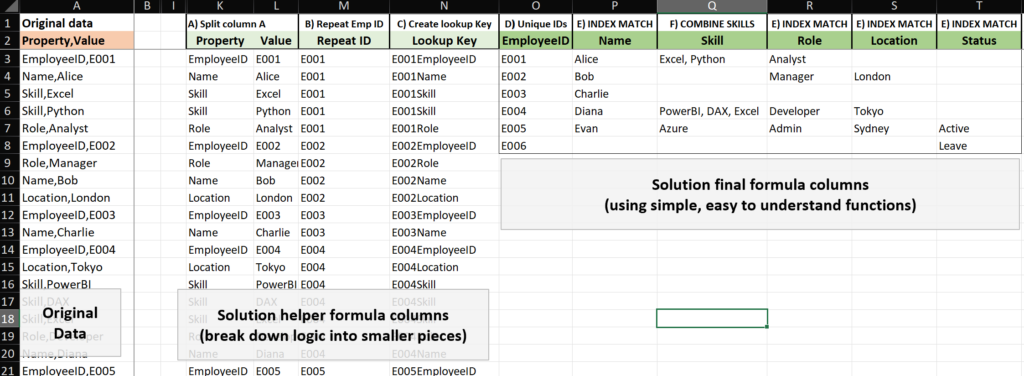Select lookup key cell 'E001EmployeeID'
Image resolution: width=1024 pixels, height=376 pixels.
coord(444,59)
